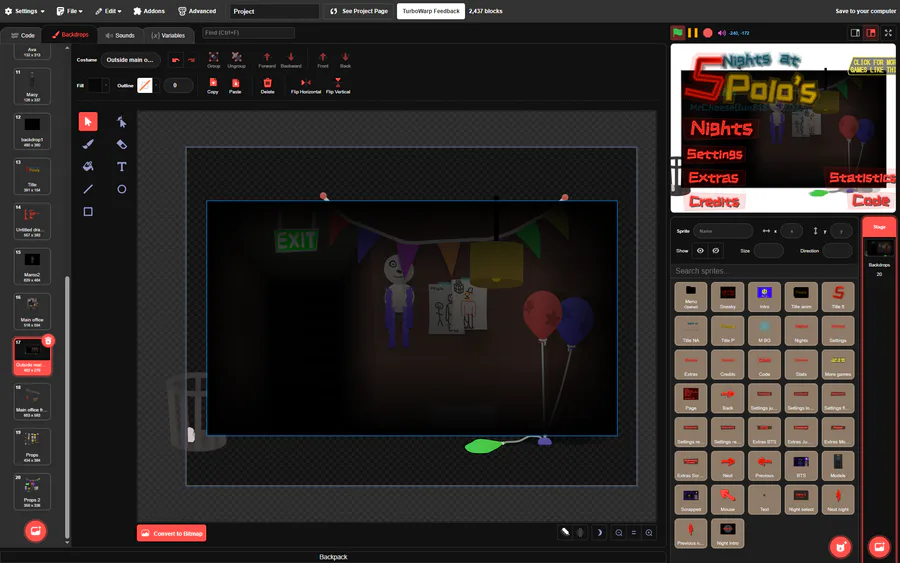Switch to the Code tab
Screen dimensions: 900x563
23,35
